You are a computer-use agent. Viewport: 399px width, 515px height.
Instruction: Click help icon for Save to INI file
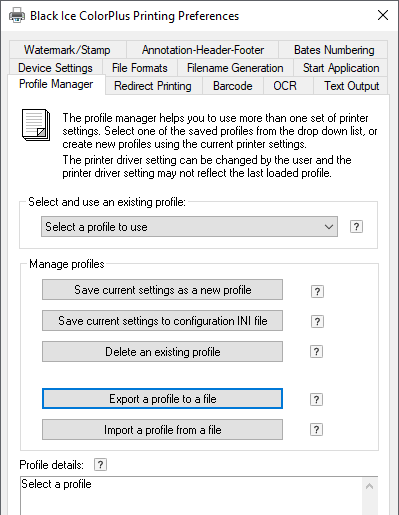click(317, 322)
